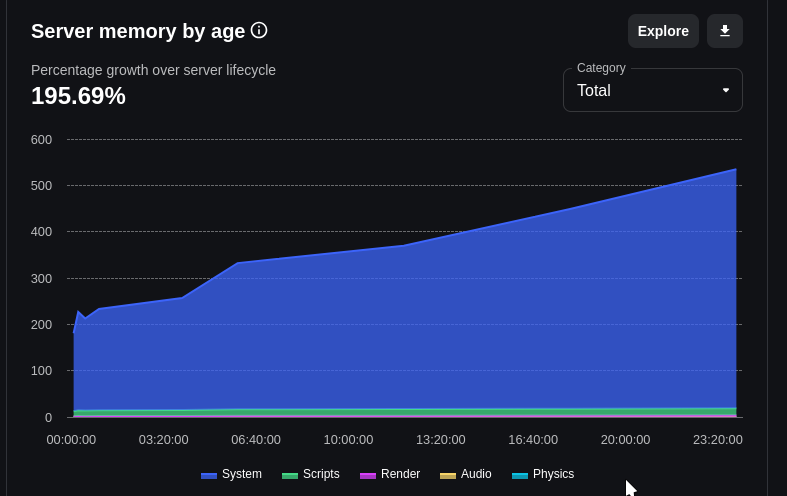Click the 00:00:00 x-axis label
This screenshot has width=787, height=496.
tap(71, 440)
